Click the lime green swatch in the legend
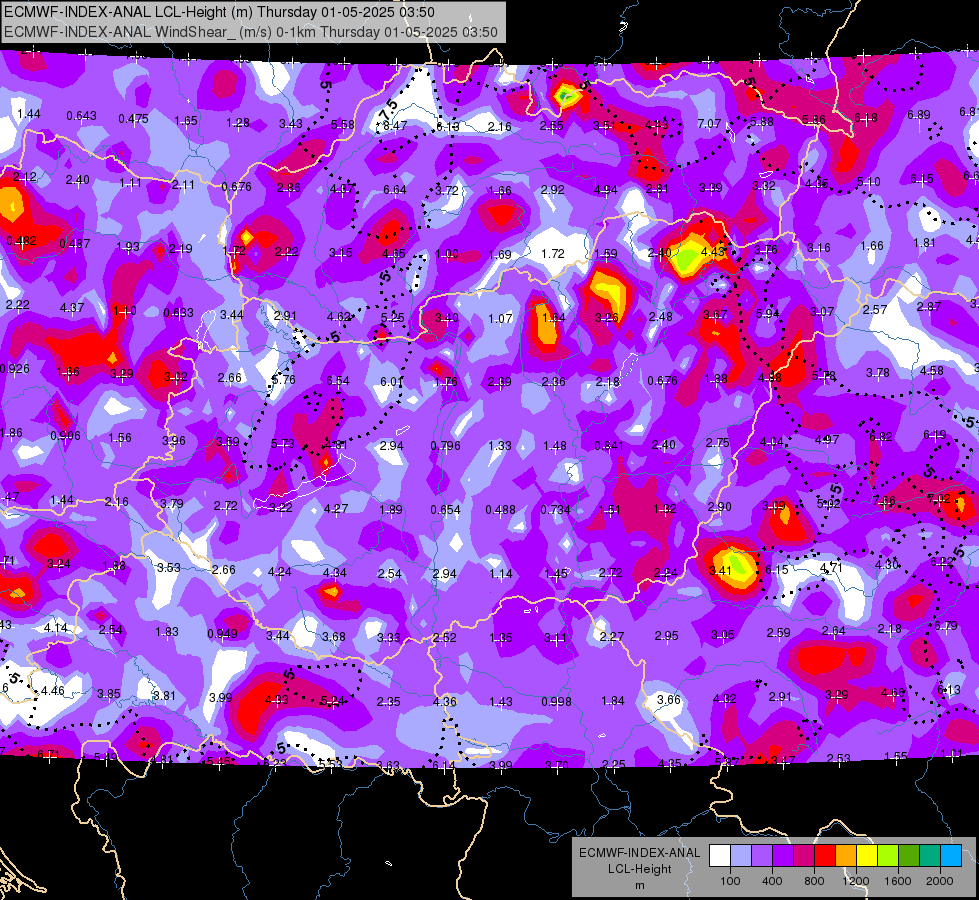Viewport: 979px width, 900px height. point(888,856)
